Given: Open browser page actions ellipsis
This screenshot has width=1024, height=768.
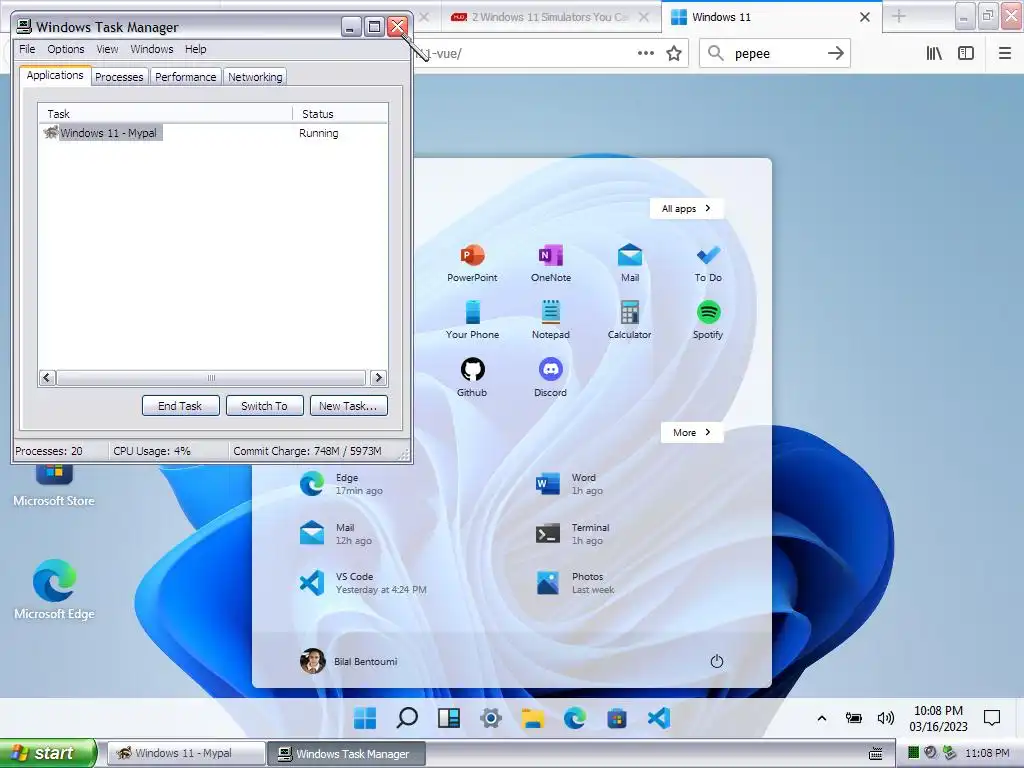Looking at the screenshot, I should click(646, 53).
